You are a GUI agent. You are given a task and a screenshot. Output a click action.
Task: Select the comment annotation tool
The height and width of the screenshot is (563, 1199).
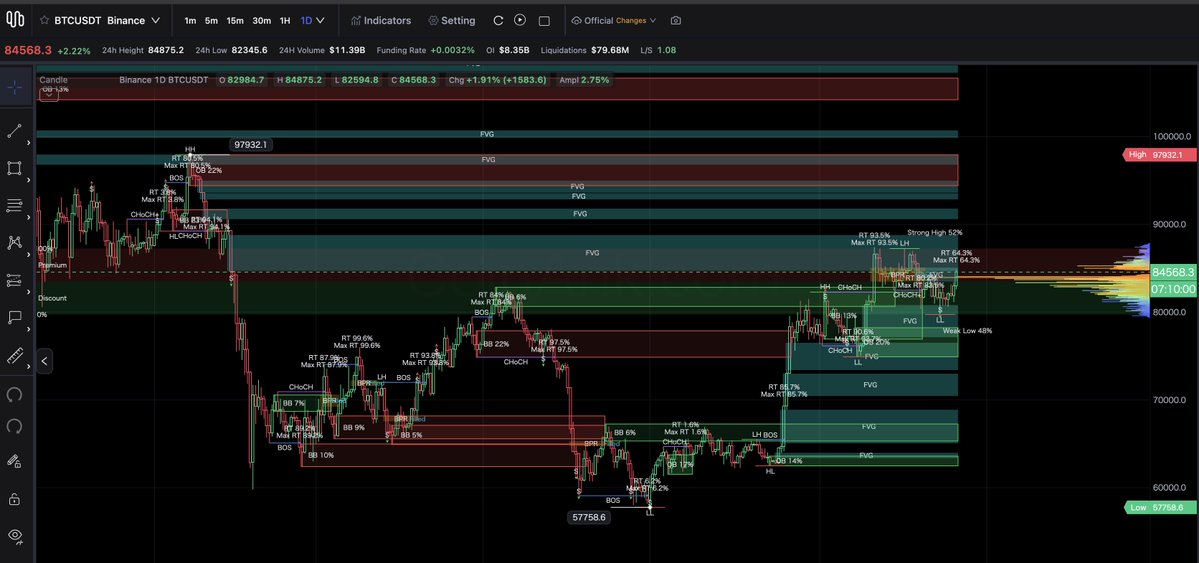14,317
